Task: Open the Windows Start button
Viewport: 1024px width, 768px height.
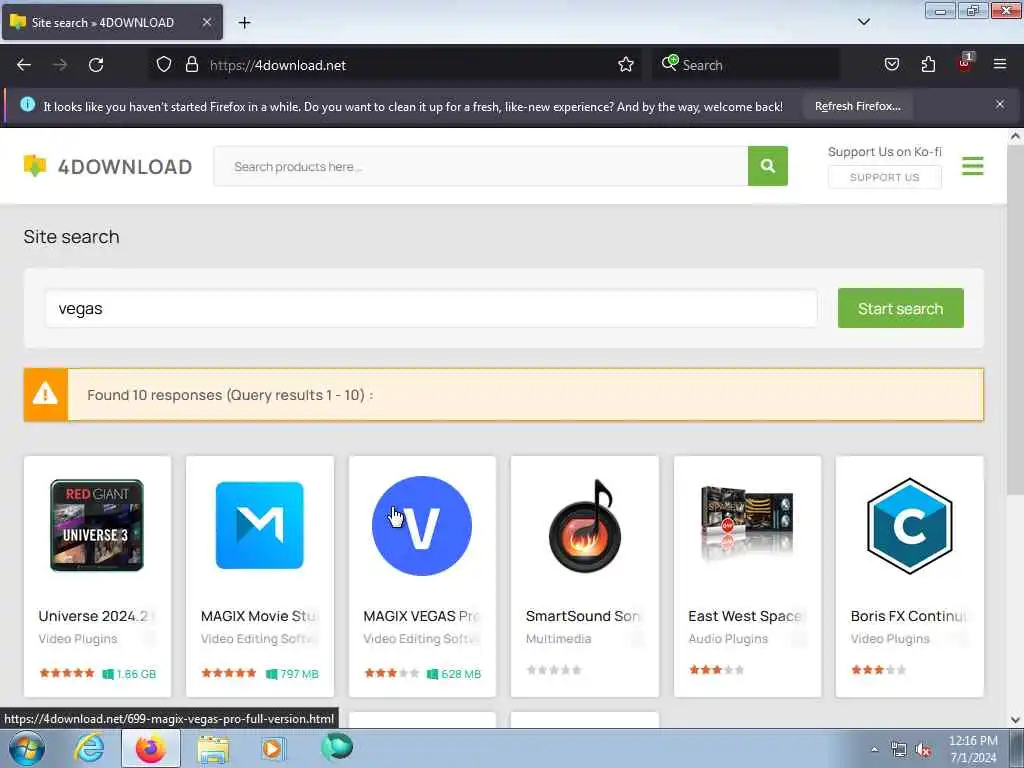Action: click(27, 748)
